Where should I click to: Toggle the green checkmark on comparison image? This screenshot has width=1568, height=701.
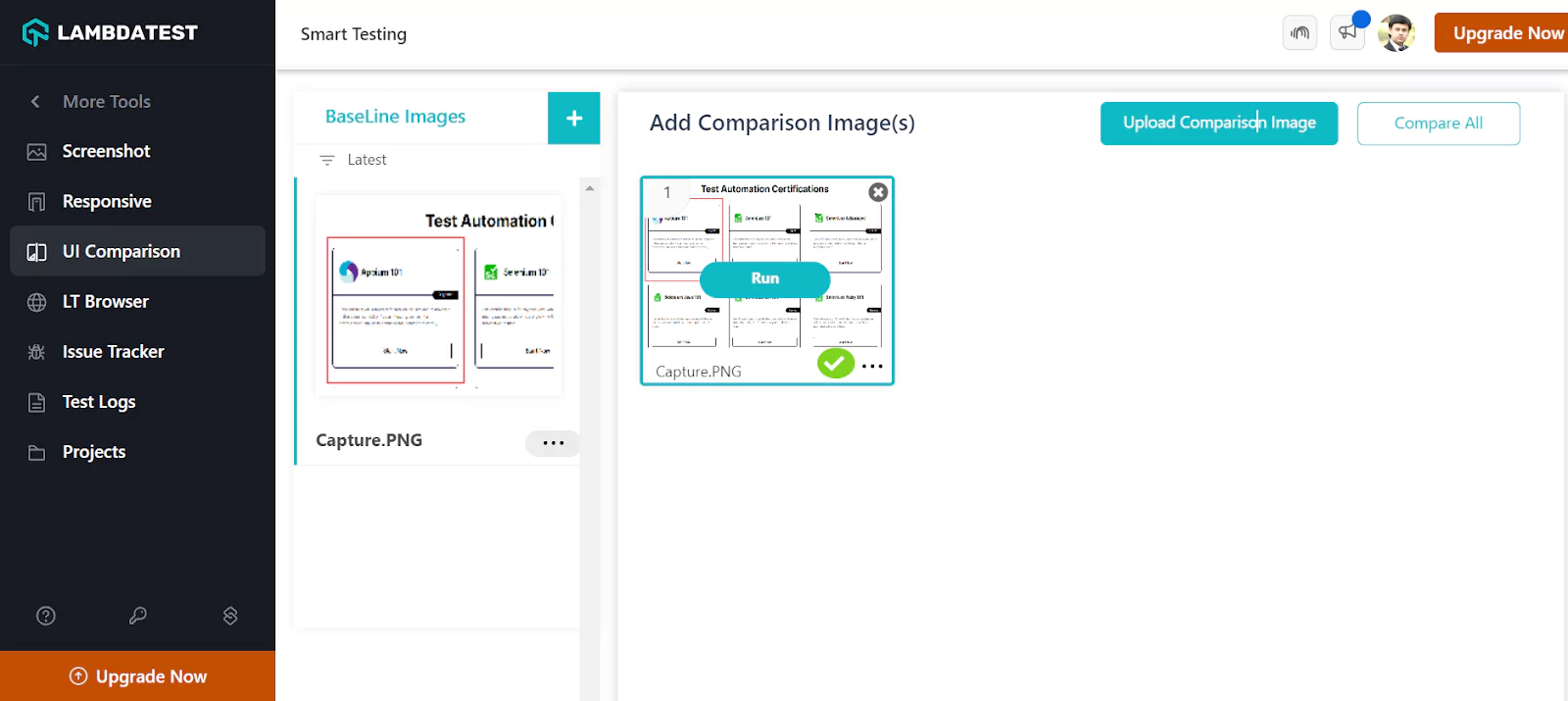pyautogui.click(x=836, y=364)
